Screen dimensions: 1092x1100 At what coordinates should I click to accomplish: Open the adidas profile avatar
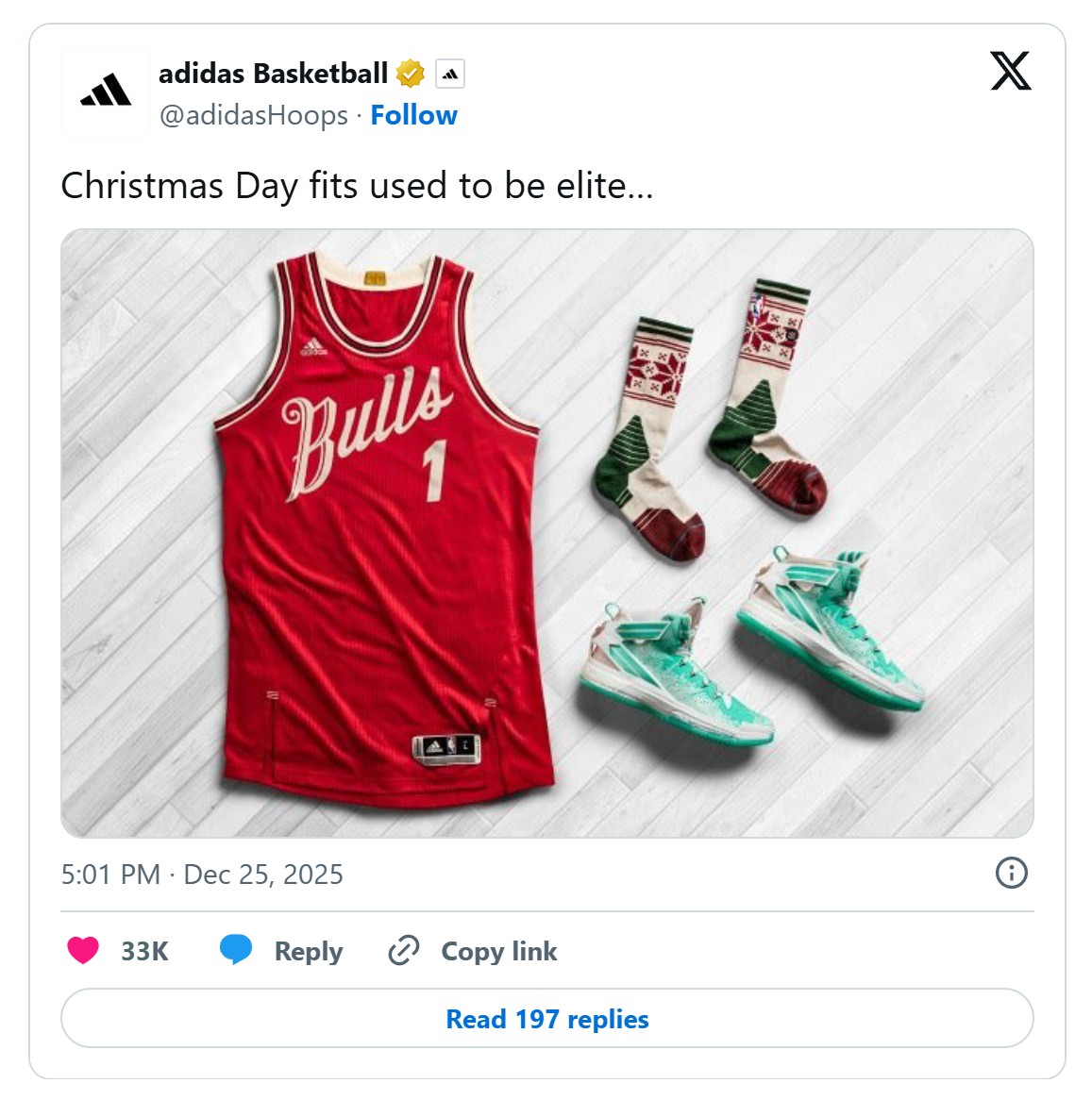tap(106, 92)
